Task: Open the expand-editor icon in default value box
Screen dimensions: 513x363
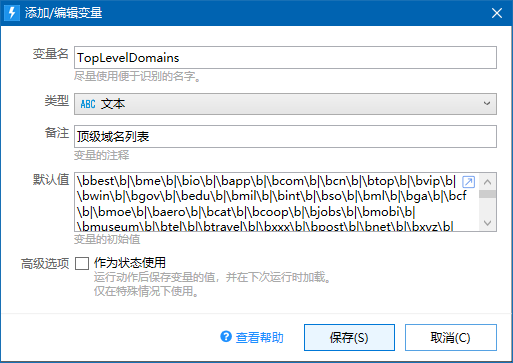Action: tap(468, 182)
